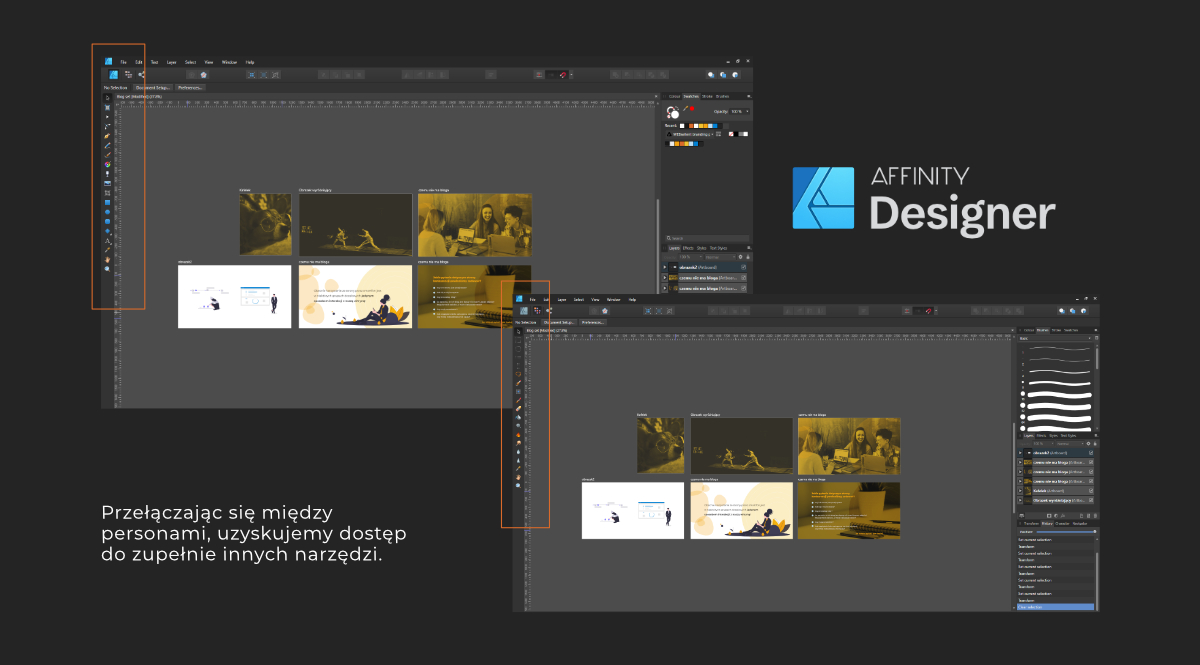This screenshot has width=1200, height=665.
Task: Select Erase Brush tool in lower window
Action: [518, 409]
